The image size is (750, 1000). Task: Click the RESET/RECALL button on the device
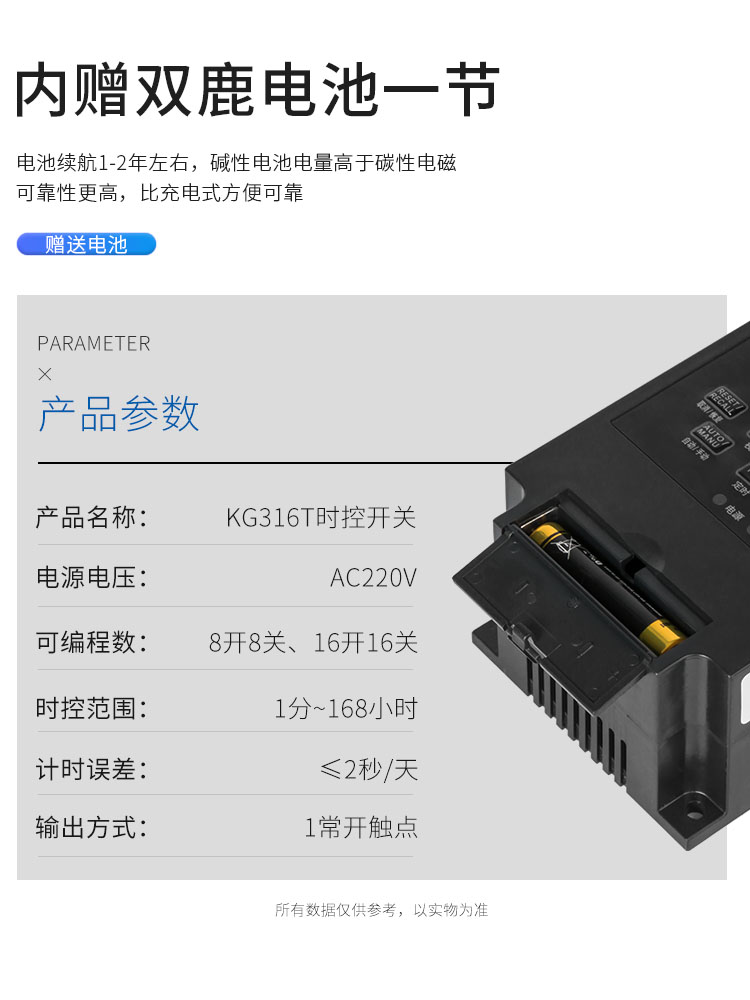(726, 401)
